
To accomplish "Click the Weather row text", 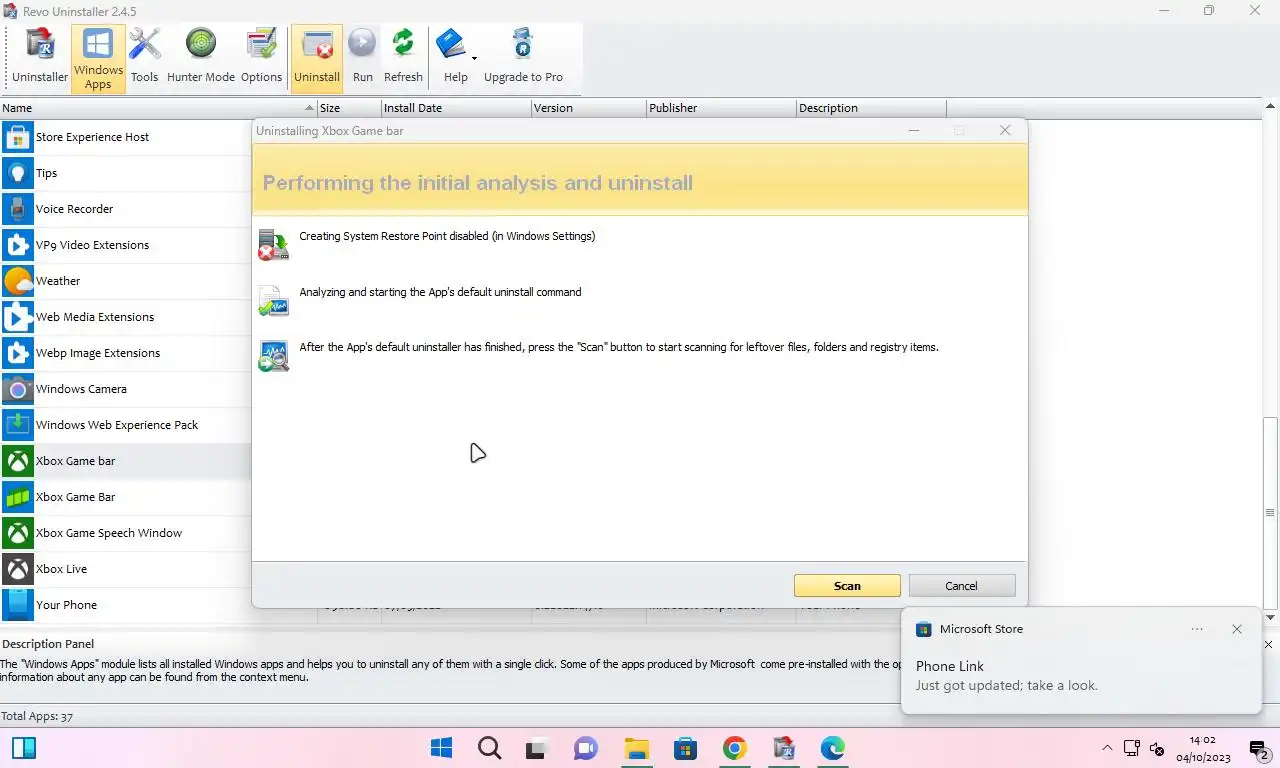I will tap(58, 281).
